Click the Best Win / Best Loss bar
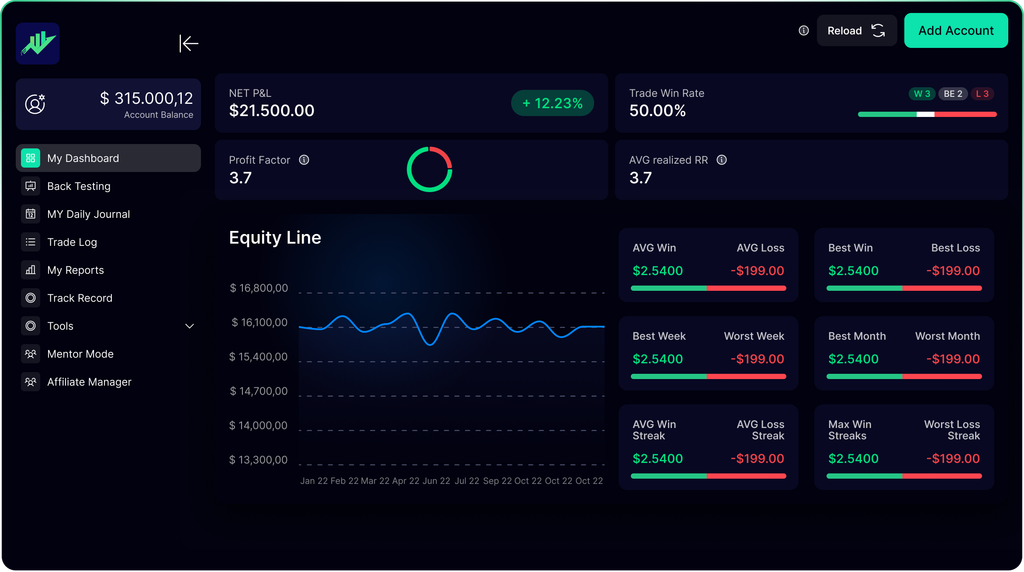This screenshot has height=572, width=1024. click(x=904, y=288)
